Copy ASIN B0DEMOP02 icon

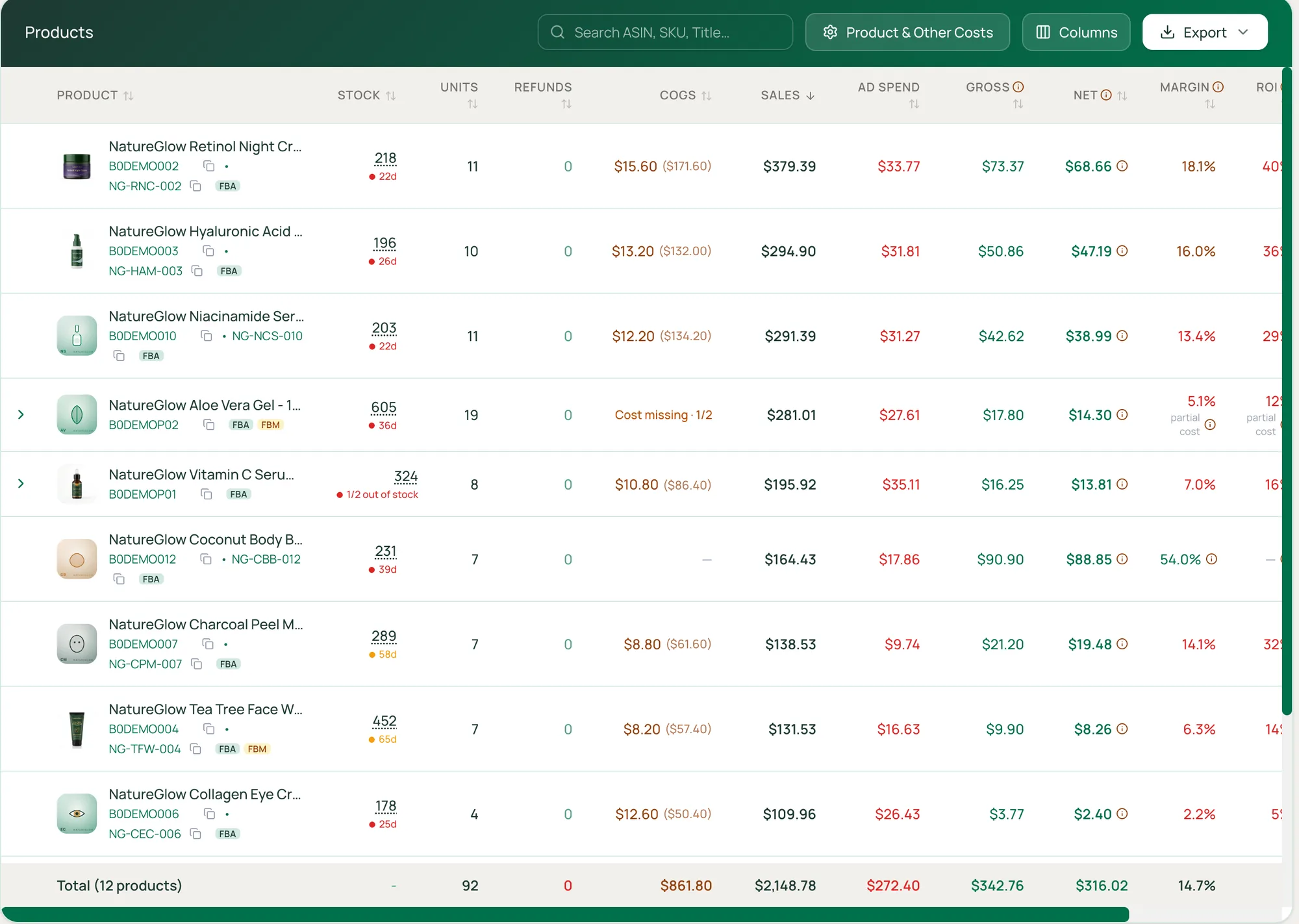click(208, 425)
